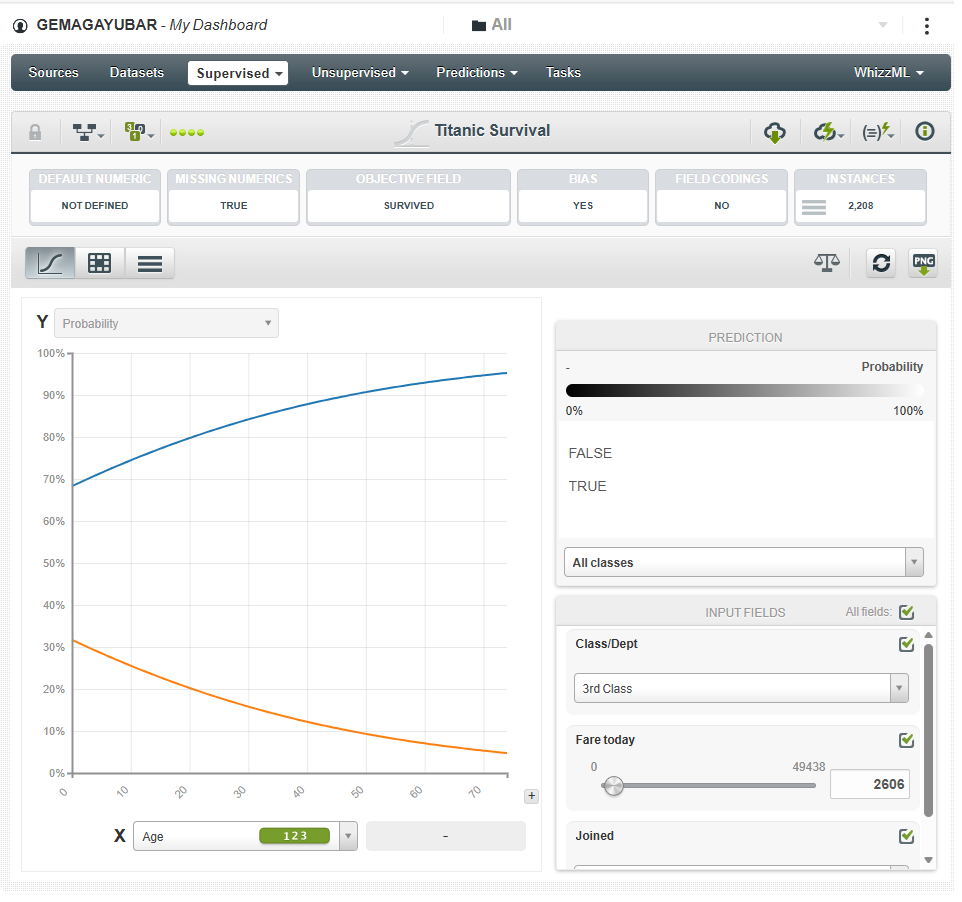Open the All classes dropdown
962x902 pixels.
point(743,563)
